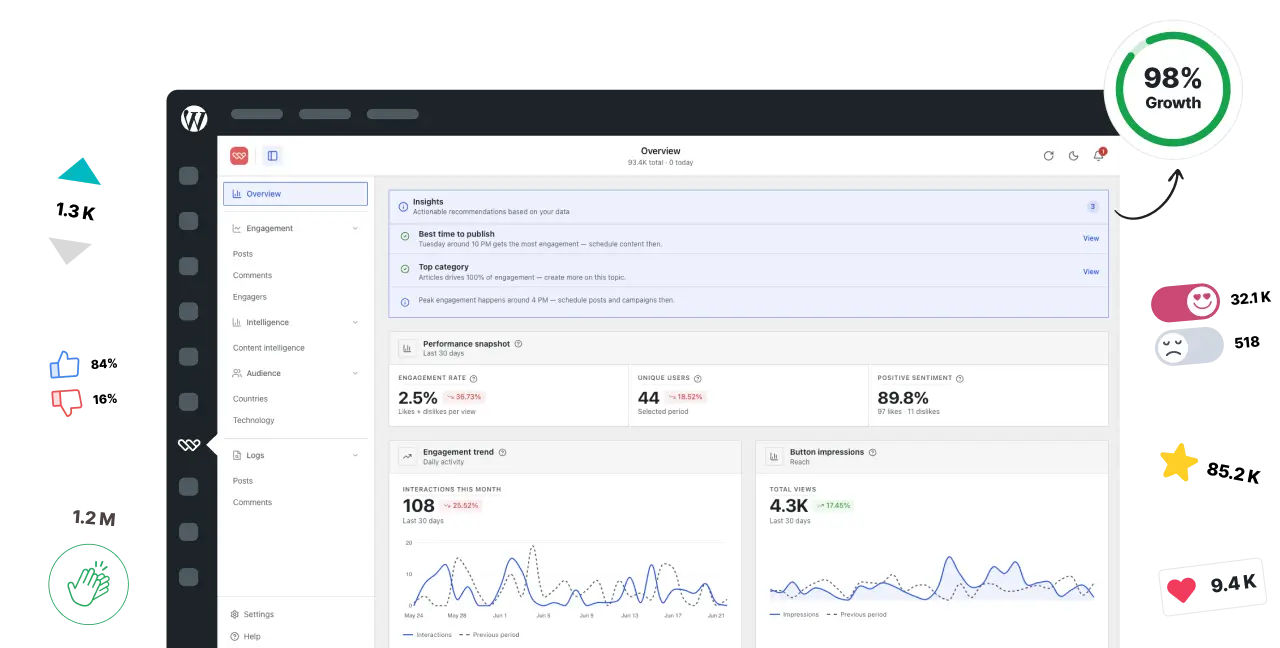Image resolution: width=1280 pixels, height=648 pixels.
Task: Click the green 17.45% increase badge
Action: (x=832, y=506)
